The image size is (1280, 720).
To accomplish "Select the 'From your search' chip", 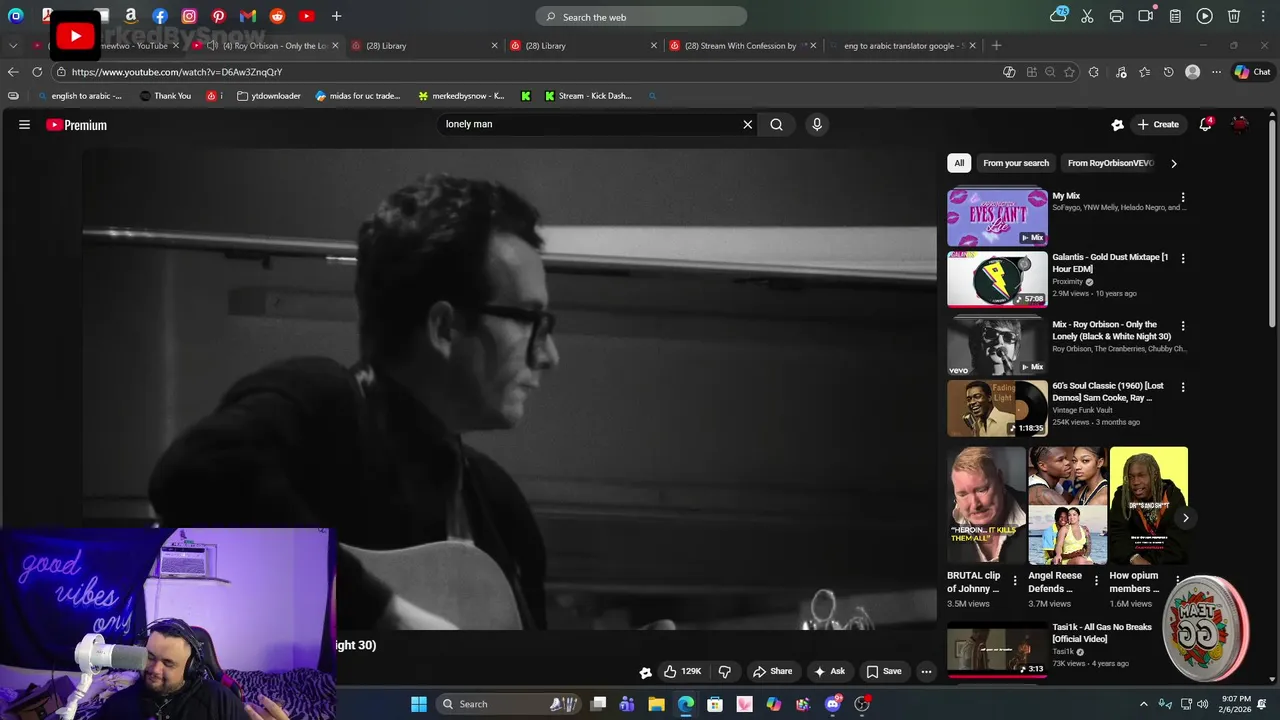I will click(1016, 163).
